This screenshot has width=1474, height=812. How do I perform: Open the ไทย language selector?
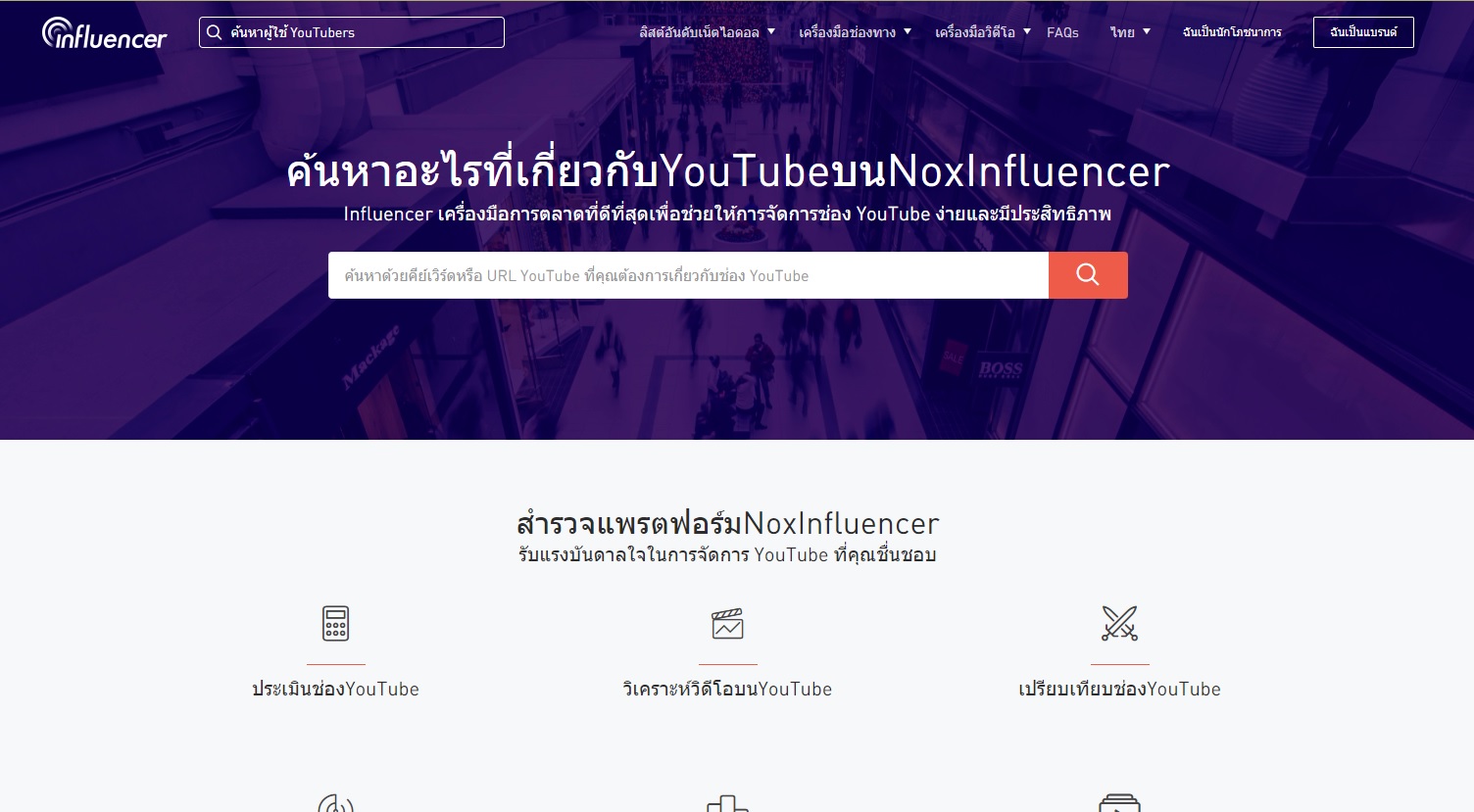tap(1130, 32)
